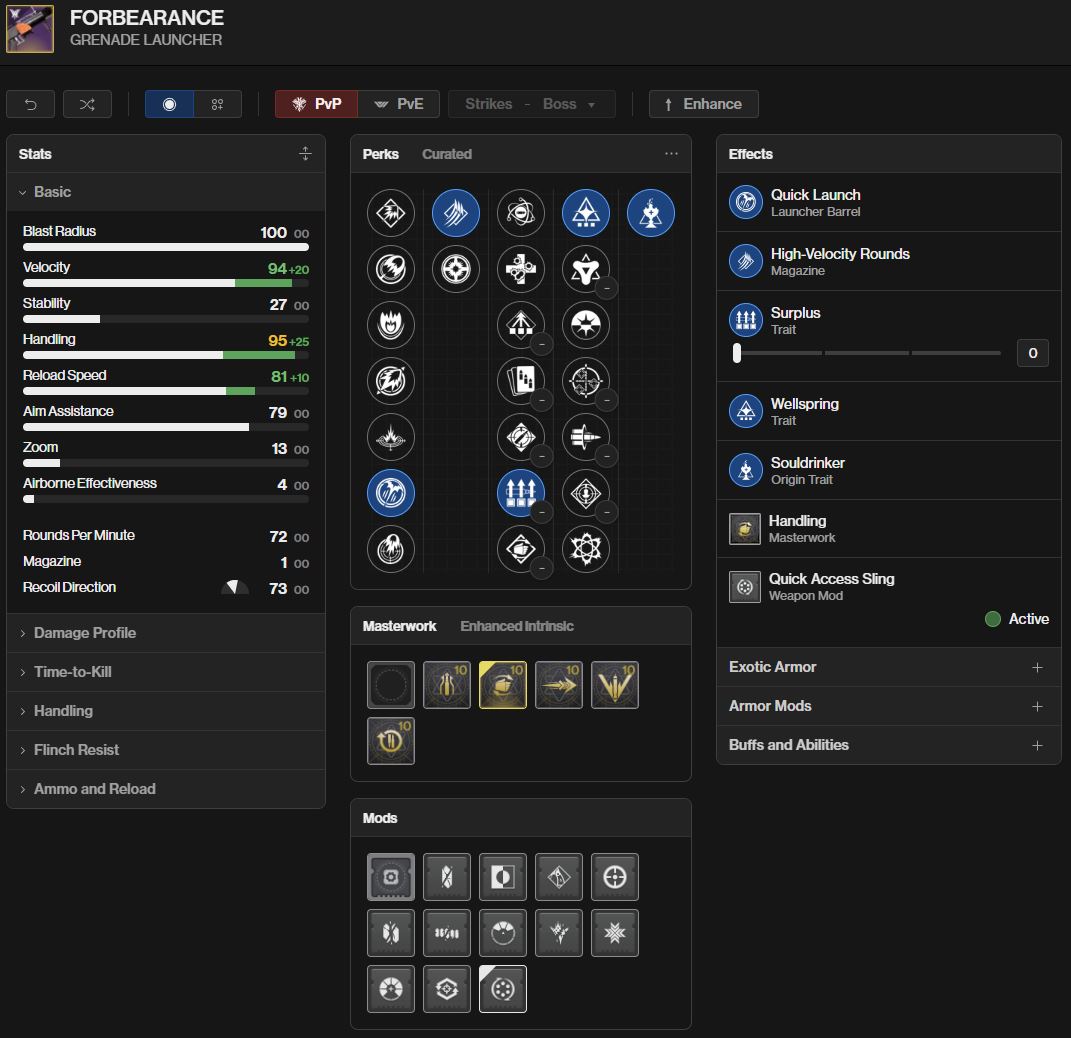The height and width of the screenshot is (1038, 1071).
Task: Select the atom-shaped perk icon in Perks grid
Action: [x=520, y=213]
